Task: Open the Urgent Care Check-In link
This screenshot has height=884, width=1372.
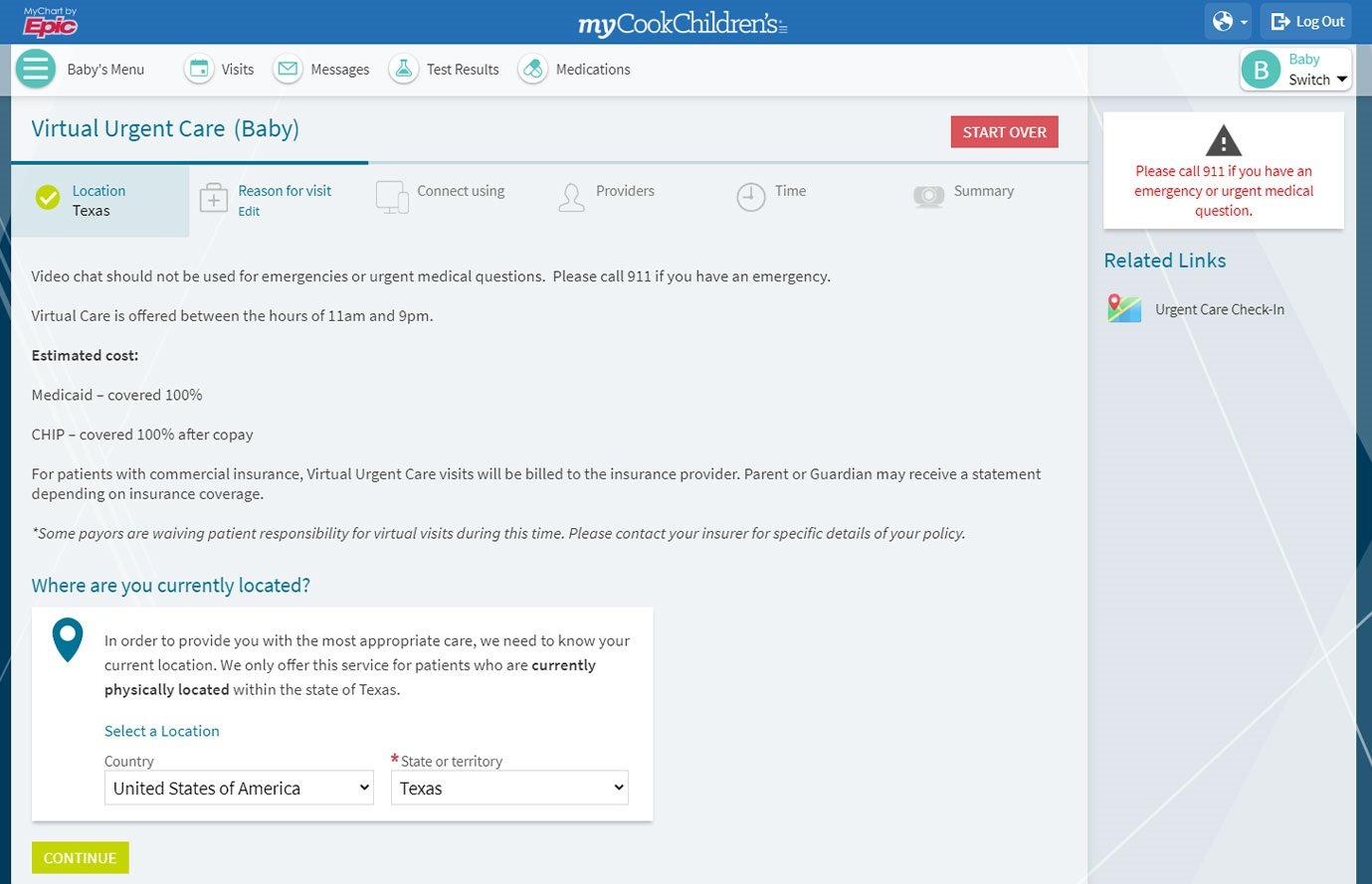Action: (1219, 309)
